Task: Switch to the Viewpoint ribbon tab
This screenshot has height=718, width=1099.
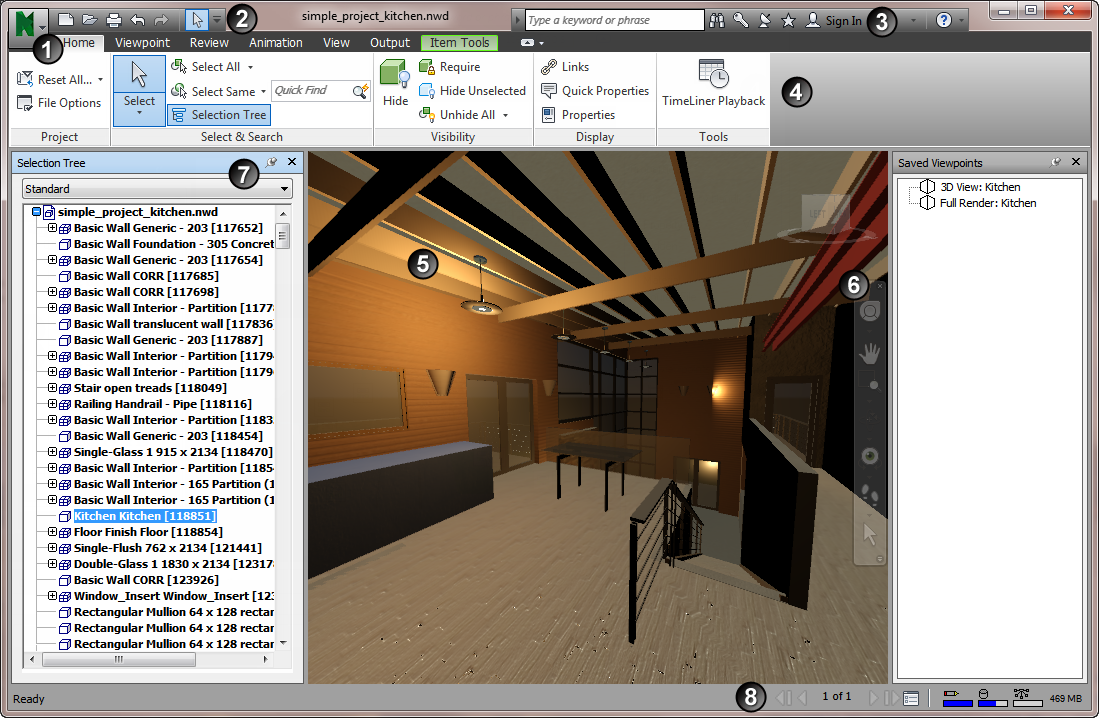Action: 142,43
